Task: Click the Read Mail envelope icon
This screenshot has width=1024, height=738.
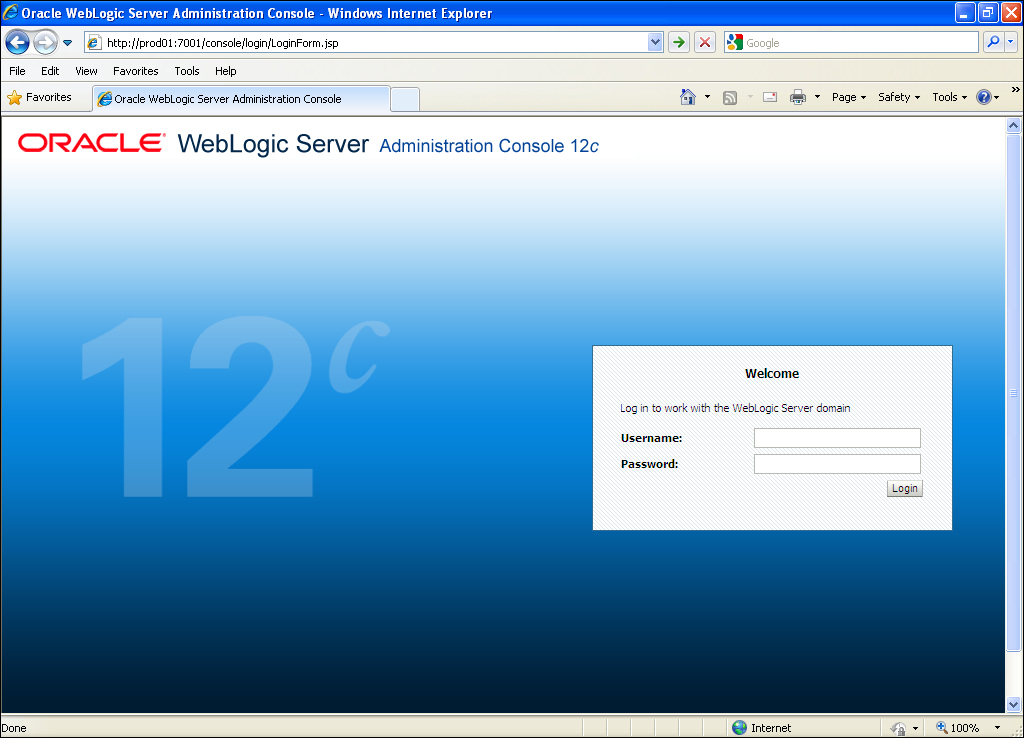Action: point(770,97)
